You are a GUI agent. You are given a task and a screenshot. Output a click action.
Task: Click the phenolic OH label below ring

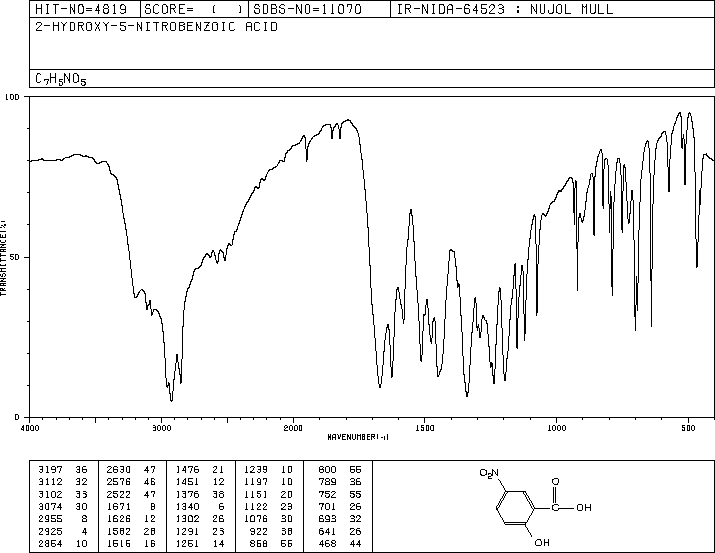tap(542, 543)
